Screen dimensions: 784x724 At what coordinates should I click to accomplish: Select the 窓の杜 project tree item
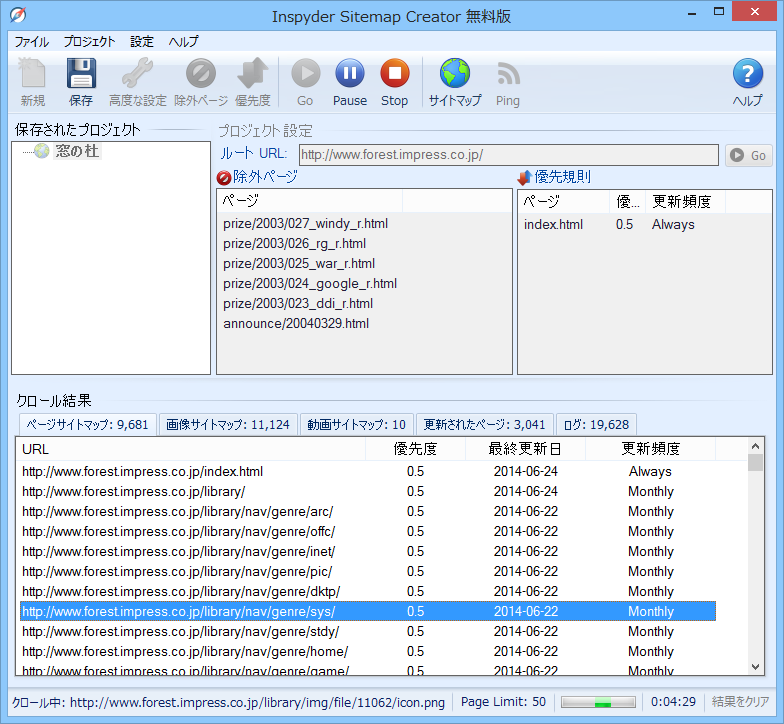point(77,151)
